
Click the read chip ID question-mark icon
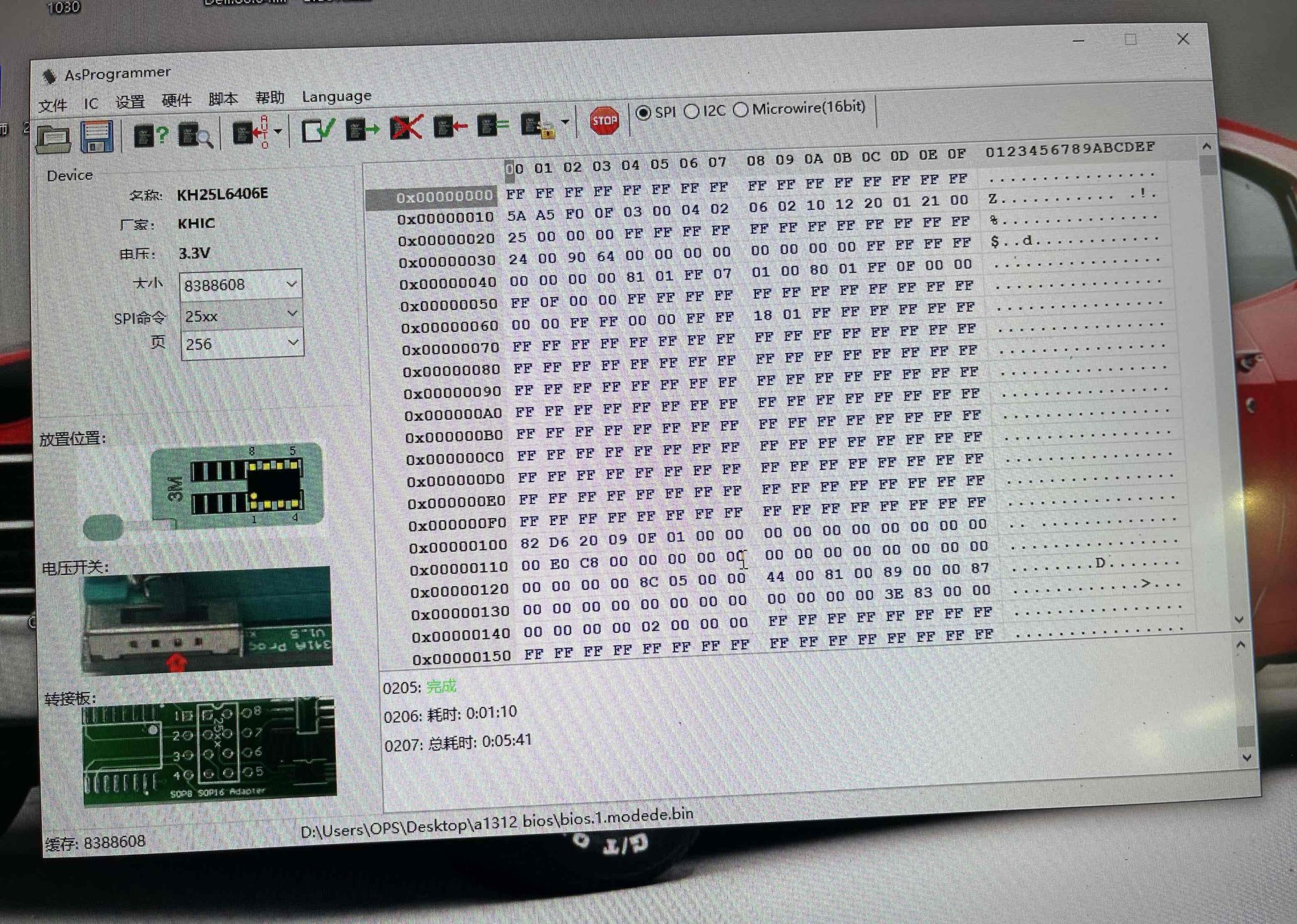click(x=150, y=136)
